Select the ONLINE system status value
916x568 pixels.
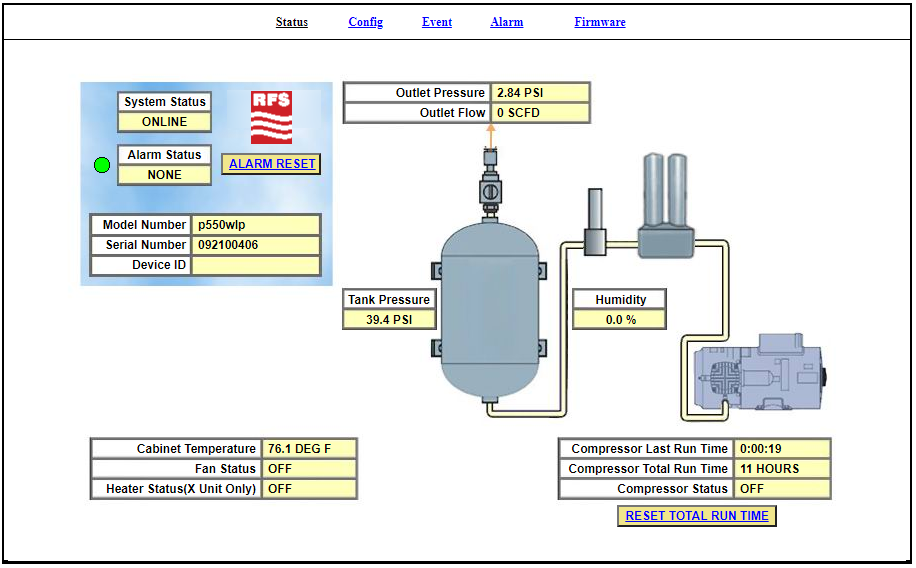pyautogui.click(x=164, y=122)
